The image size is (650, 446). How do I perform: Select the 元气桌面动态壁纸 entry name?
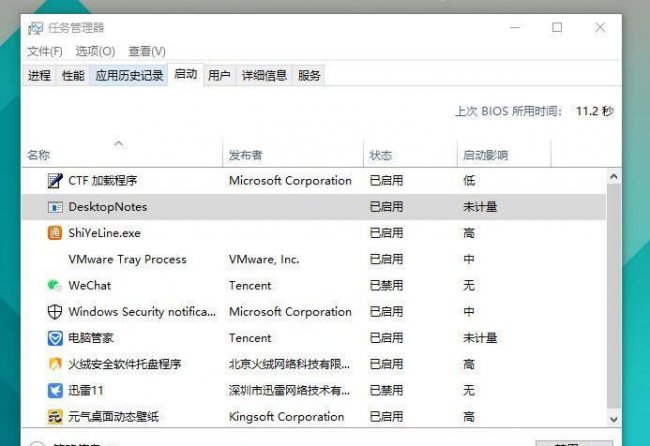point(114,417)
